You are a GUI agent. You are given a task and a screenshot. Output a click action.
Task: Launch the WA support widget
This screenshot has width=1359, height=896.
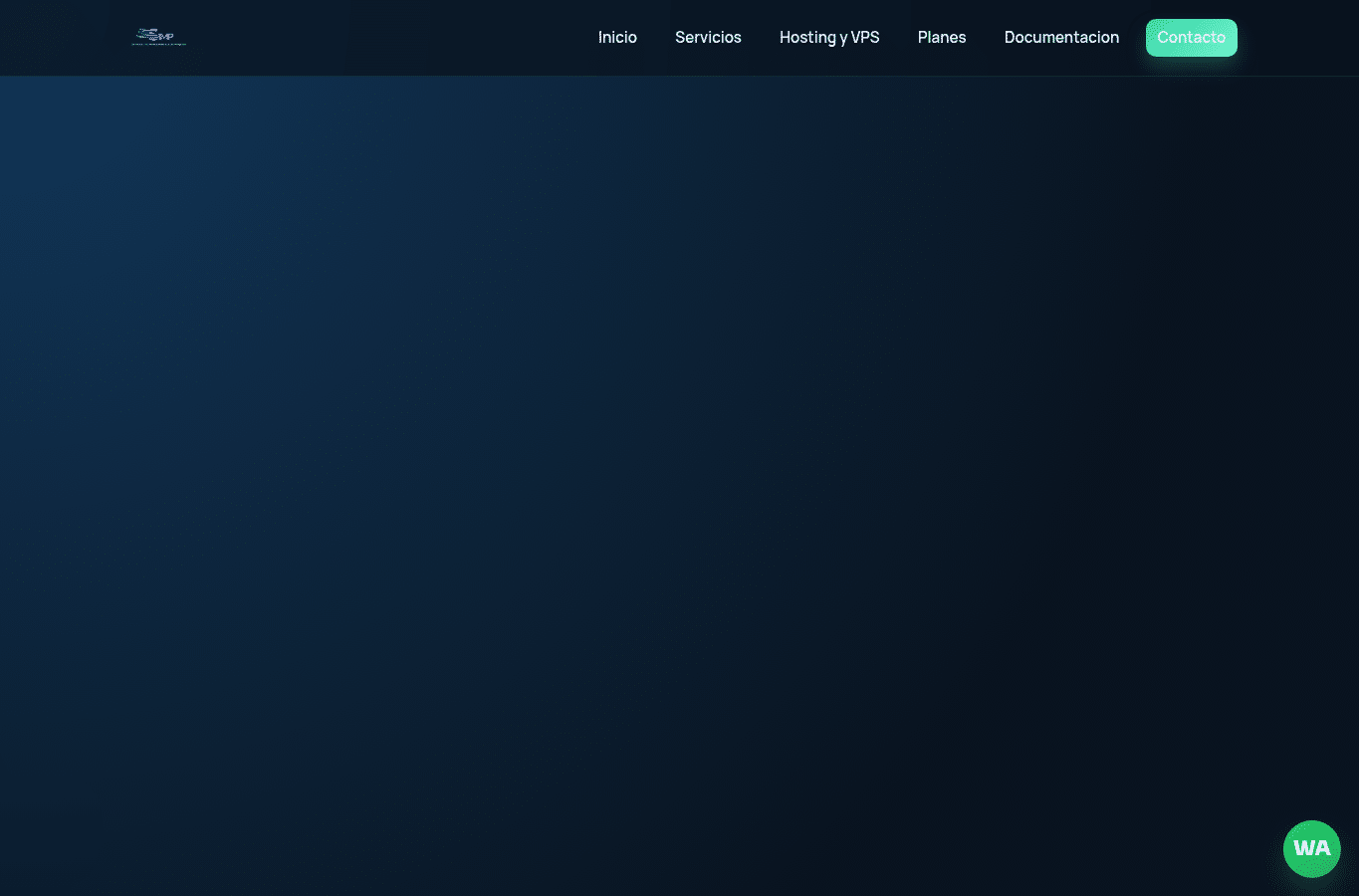coord(1311,848)
